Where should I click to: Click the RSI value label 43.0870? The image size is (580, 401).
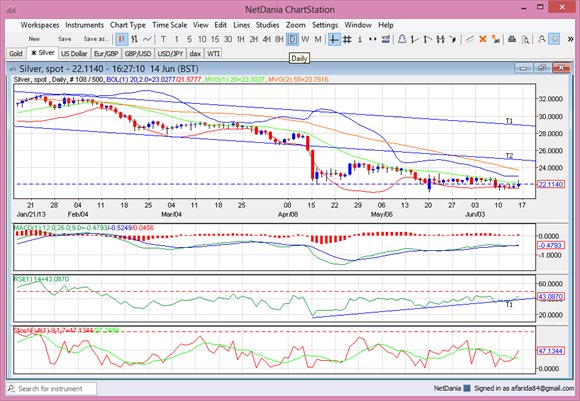(551, 296)
